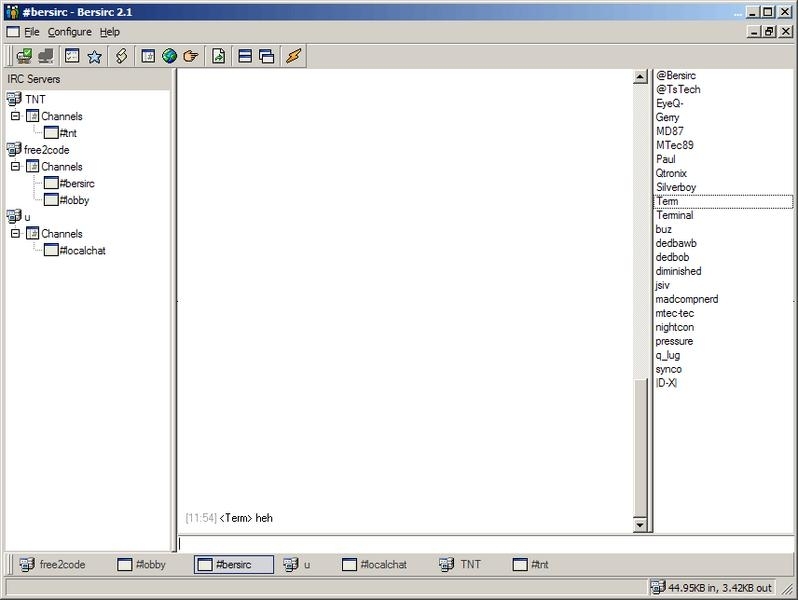
Task: Switch to the free2code tab in bottom bar
Action: click(x=52, y=564)
